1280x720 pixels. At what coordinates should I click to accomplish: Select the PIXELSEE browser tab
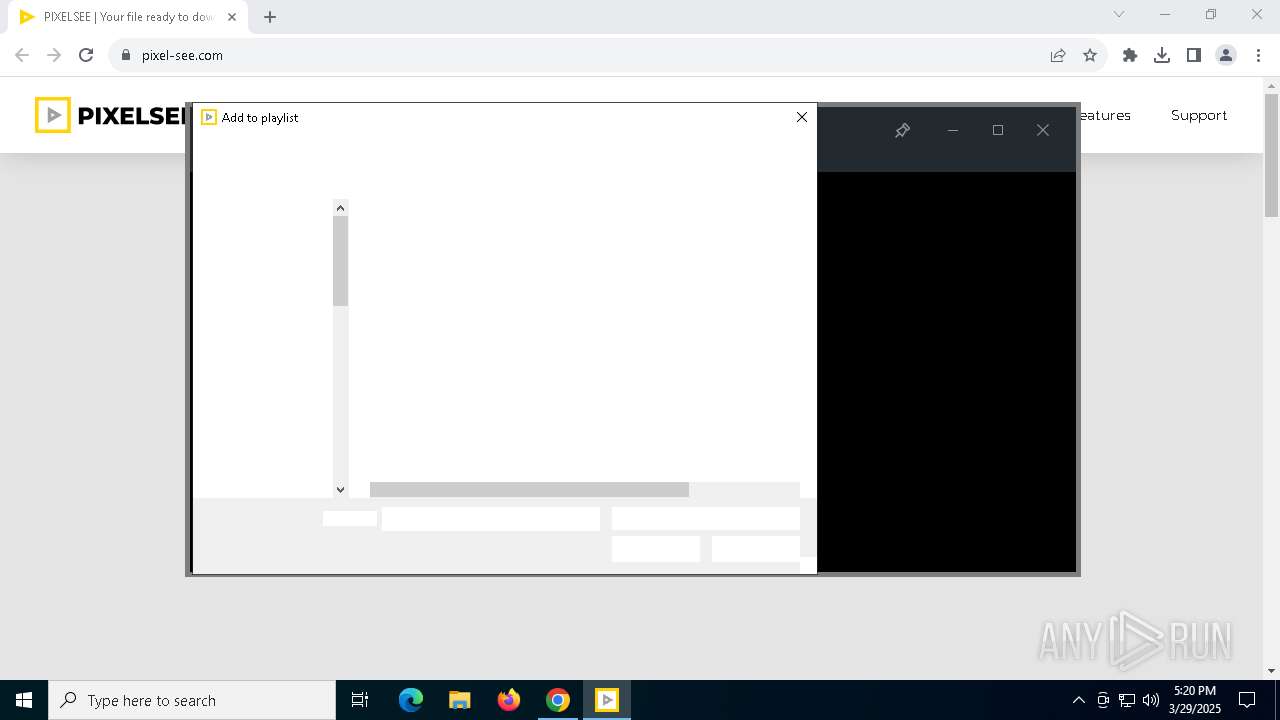[127, 17]
